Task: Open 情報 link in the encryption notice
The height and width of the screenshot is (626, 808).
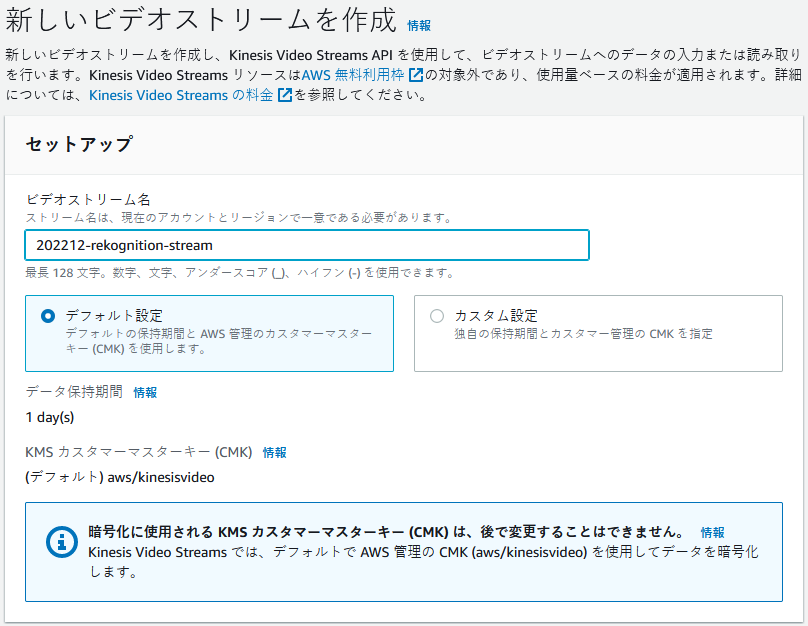Action: (713, 532)
